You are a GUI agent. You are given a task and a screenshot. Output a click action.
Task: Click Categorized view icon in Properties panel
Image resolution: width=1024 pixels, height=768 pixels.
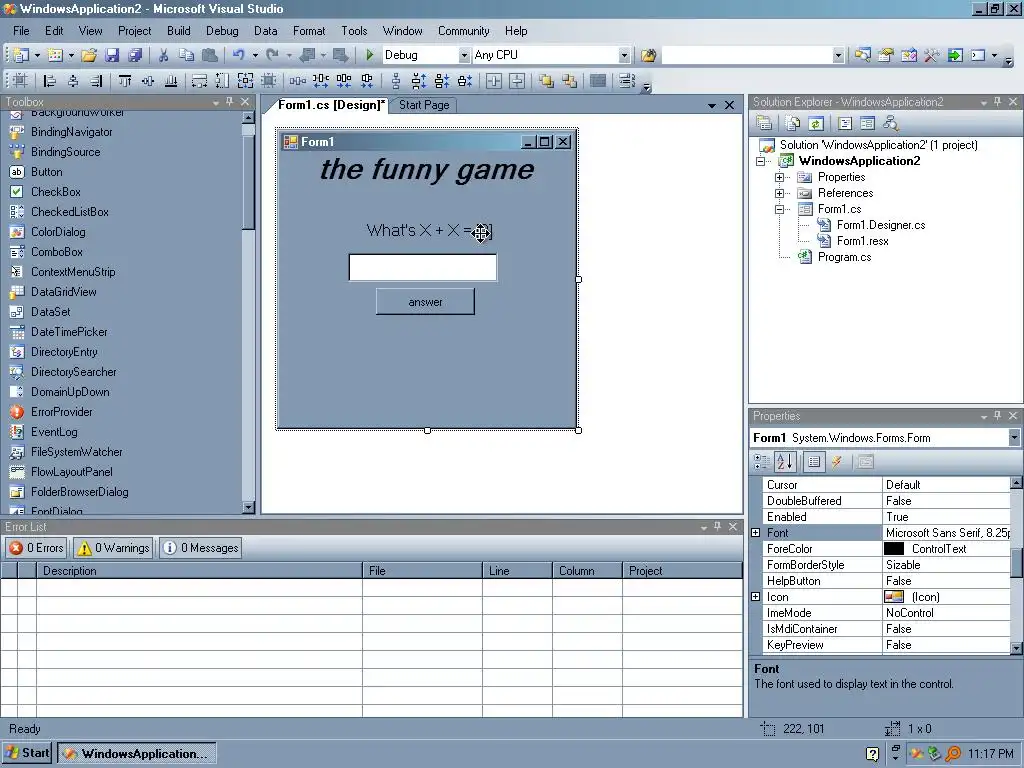(x=761, y=462)
